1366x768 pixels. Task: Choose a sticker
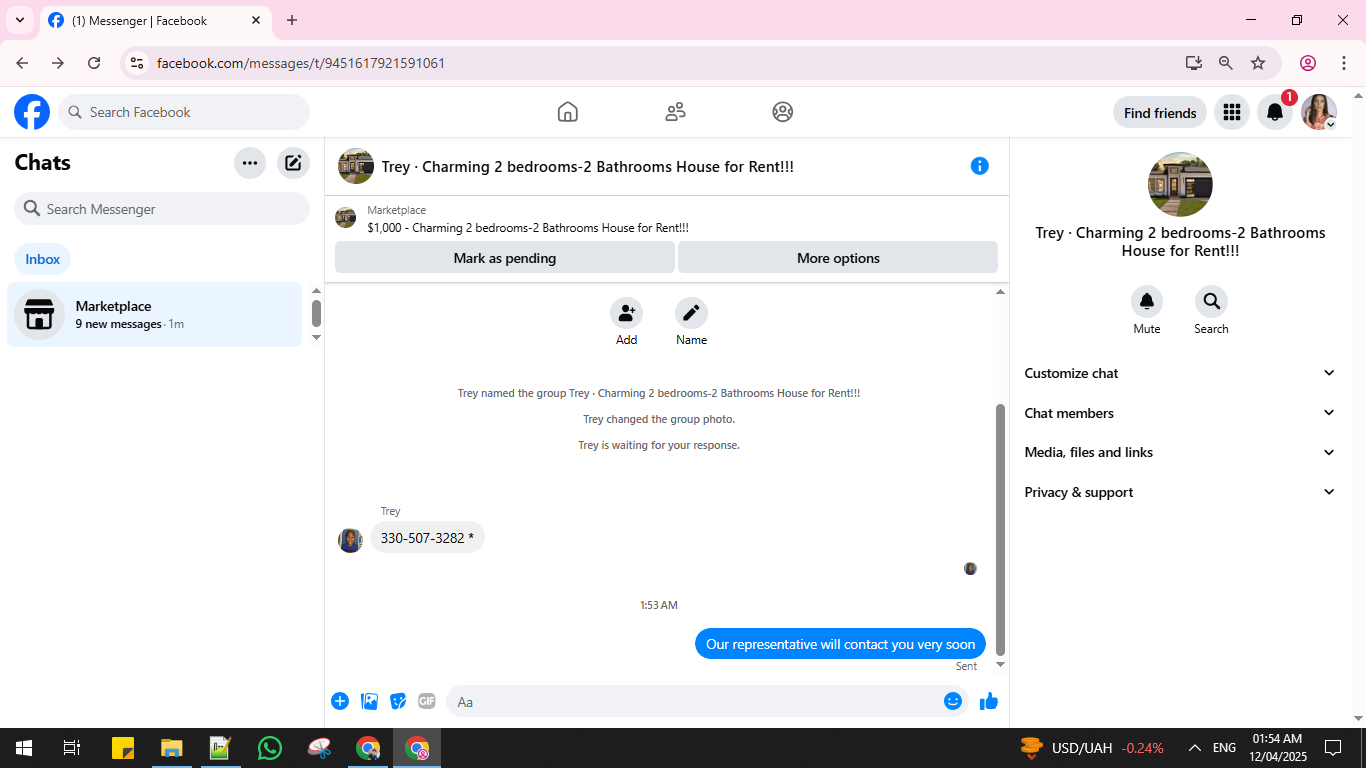(x=398, y=701)
